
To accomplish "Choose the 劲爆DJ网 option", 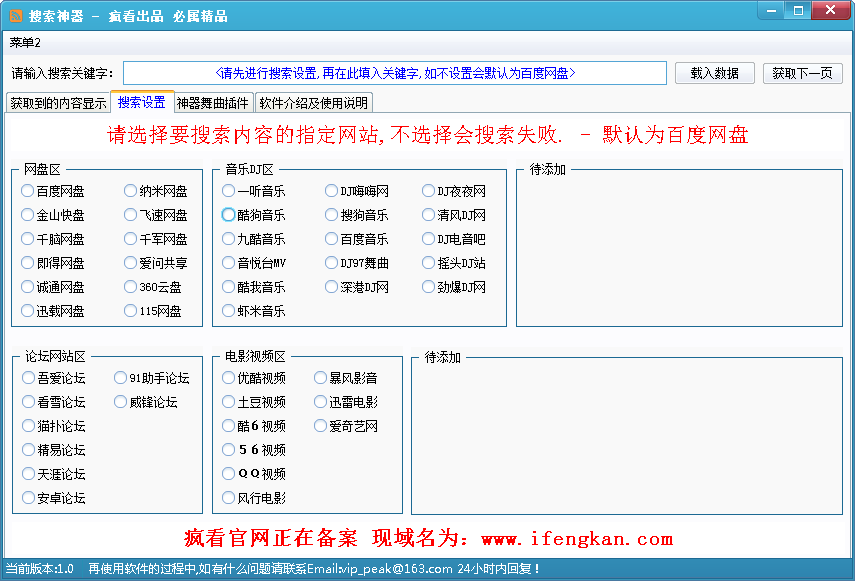I will pyautogui.click(x=454, y=287).
